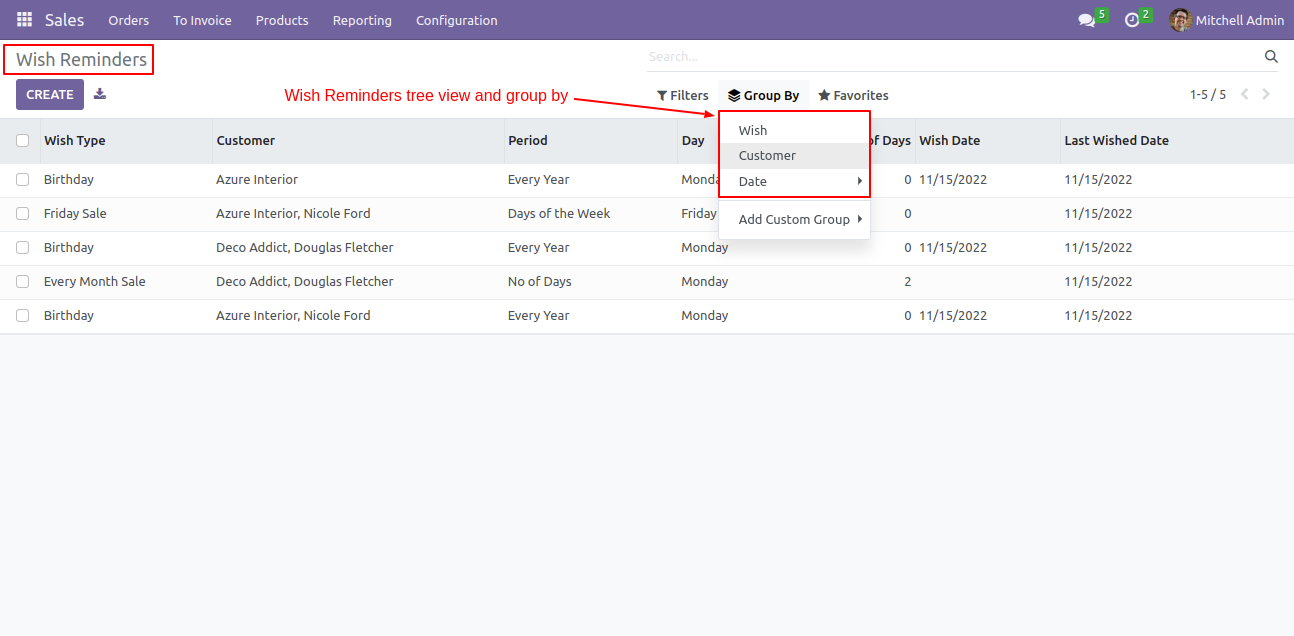Open the Products menu

click(282, 20)
